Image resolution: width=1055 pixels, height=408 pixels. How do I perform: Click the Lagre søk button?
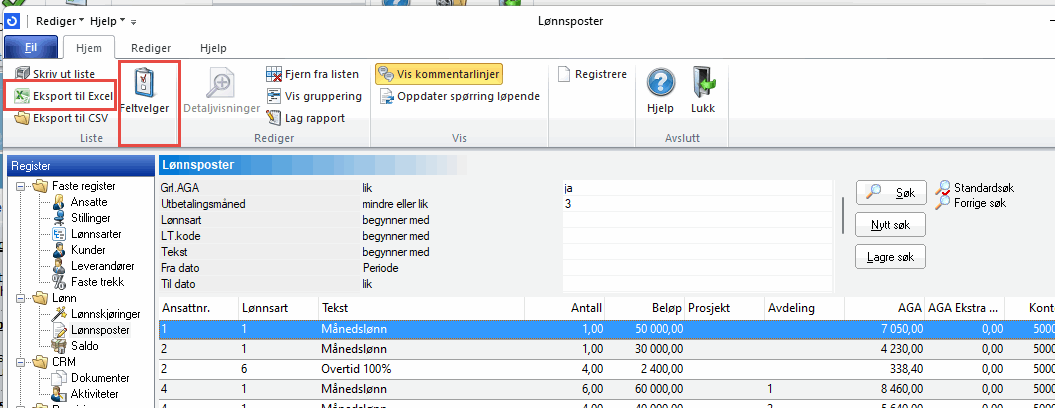(890, 257)
